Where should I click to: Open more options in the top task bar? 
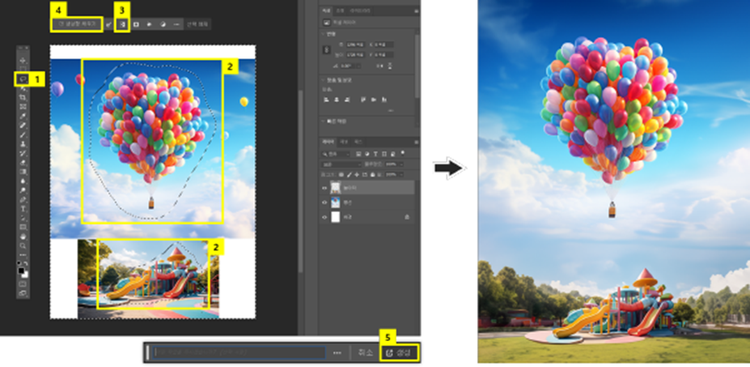tap(176, 23)
